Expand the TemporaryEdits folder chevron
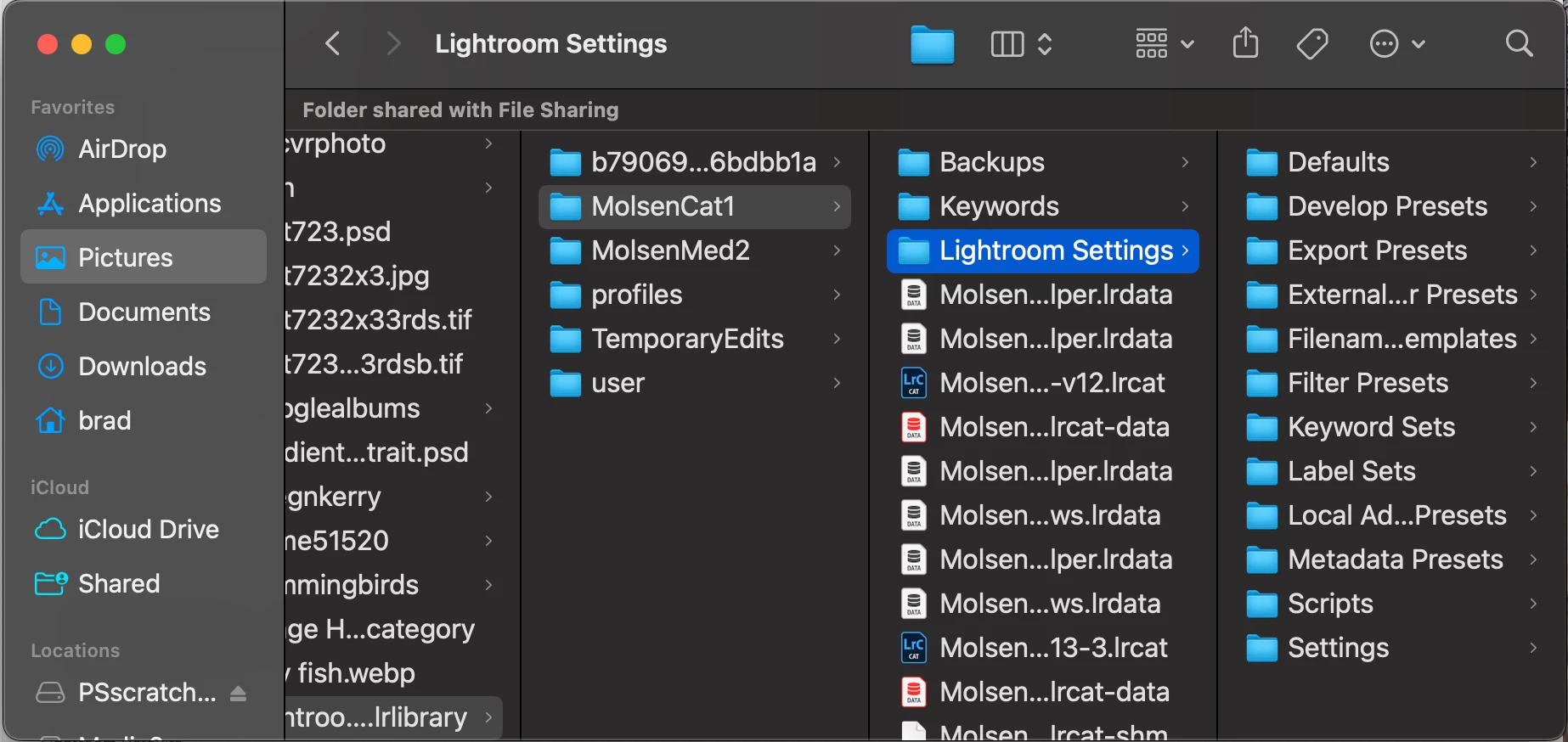 pyautogui.click(x=837, y=339)
